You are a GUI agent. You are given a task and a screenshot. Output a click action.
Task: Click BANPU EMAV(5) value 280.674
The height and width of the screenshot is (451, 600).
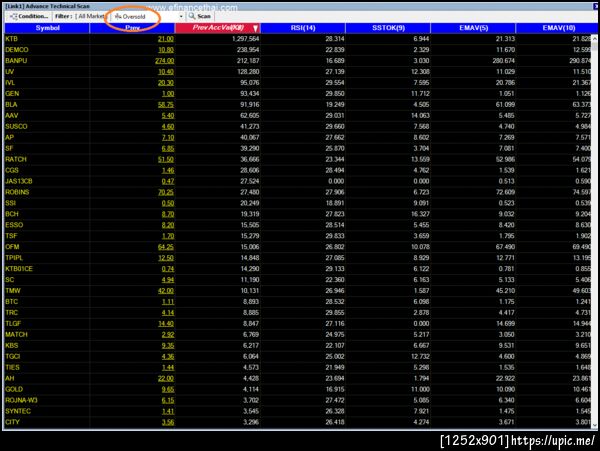pyautogui.click(x=504, y=61)
